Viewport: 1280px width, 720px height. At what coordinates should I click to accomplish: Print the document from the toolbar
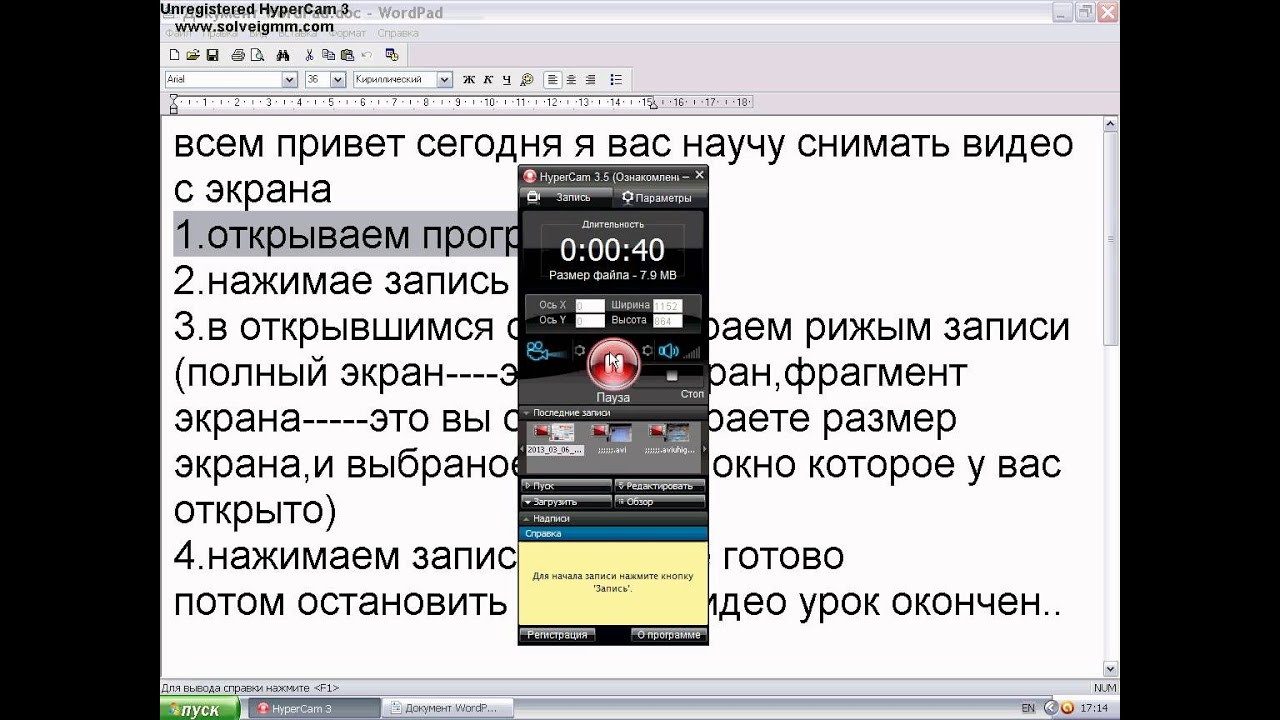238,55
